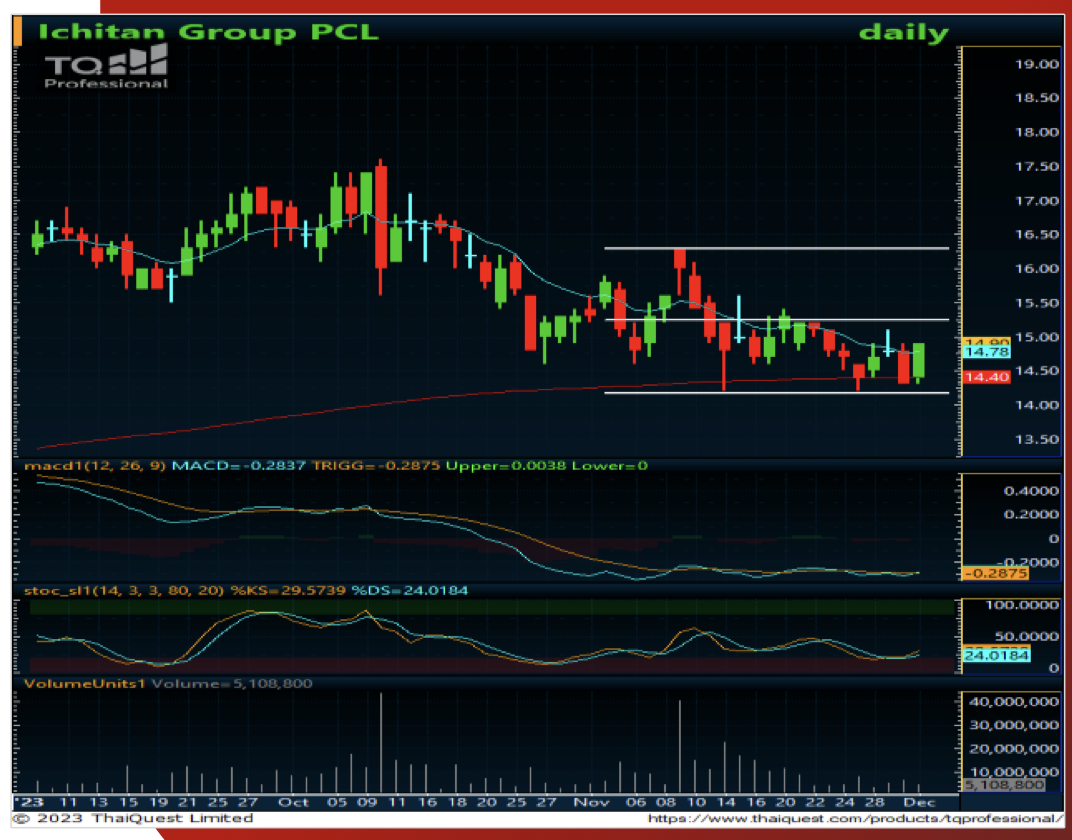The width and height of the screenshot is (1072, 840).
Task: Click the "05" date axis label
Action: [x=336, y=802]
